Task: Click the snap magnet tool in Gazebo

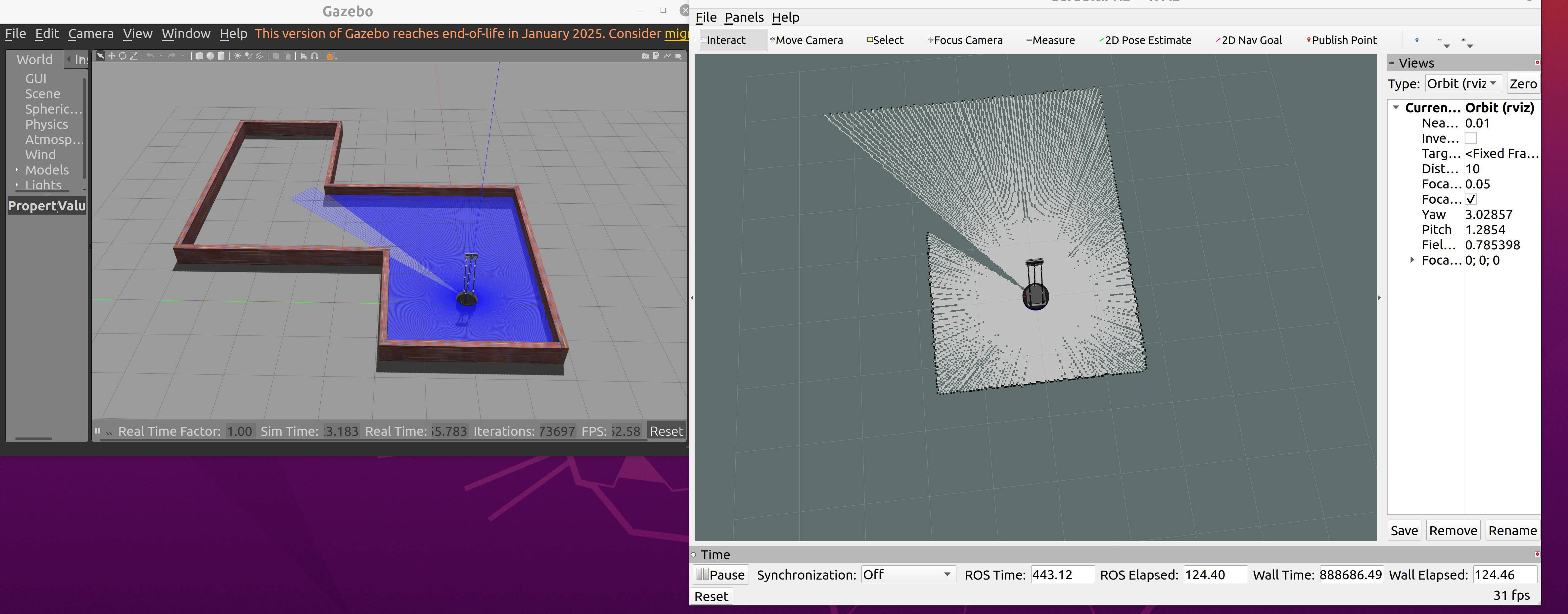Action: 314,56
